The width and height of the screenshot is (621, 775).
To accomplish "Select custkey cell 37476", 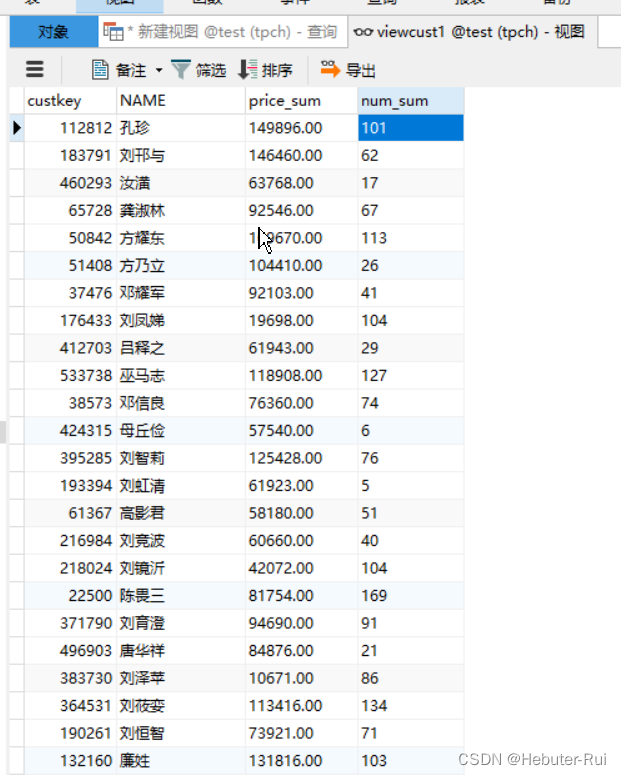I will (70, 293).
